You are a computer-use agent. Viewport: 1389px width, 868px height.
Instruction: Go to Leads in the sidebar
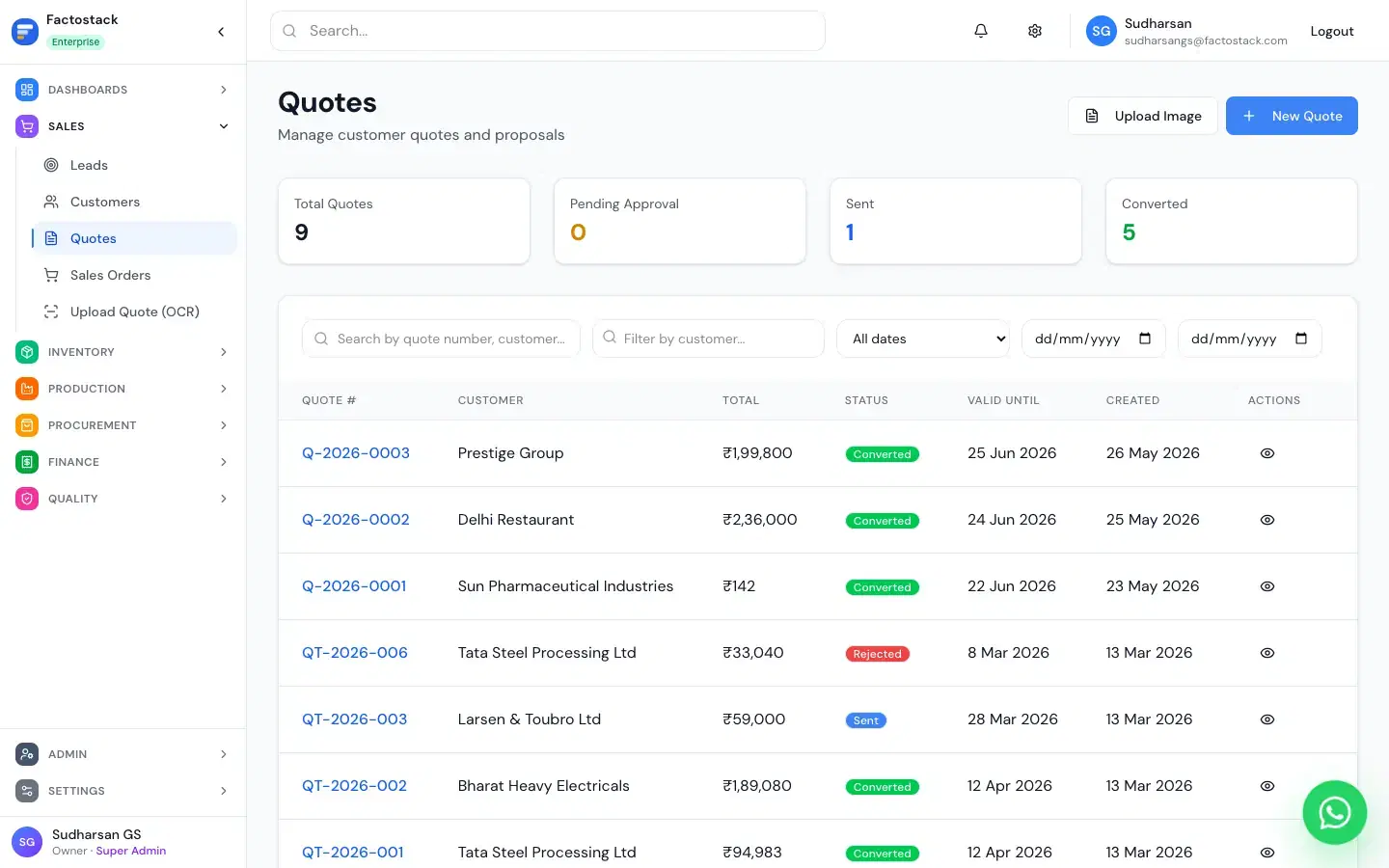pyautogui.click(x=135, y=165)
